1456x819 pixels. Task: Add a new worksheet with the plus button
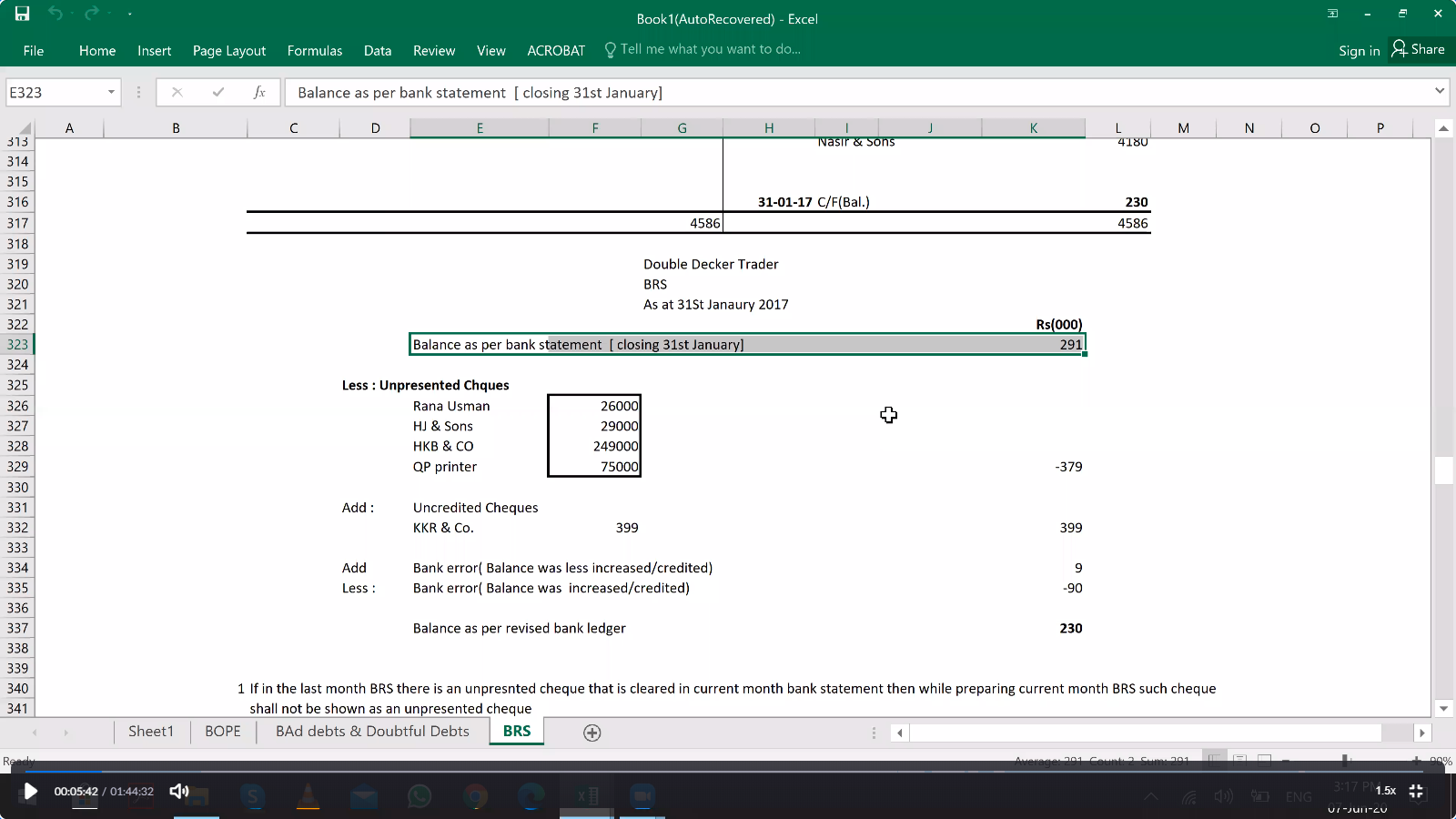tap(591, 732)
